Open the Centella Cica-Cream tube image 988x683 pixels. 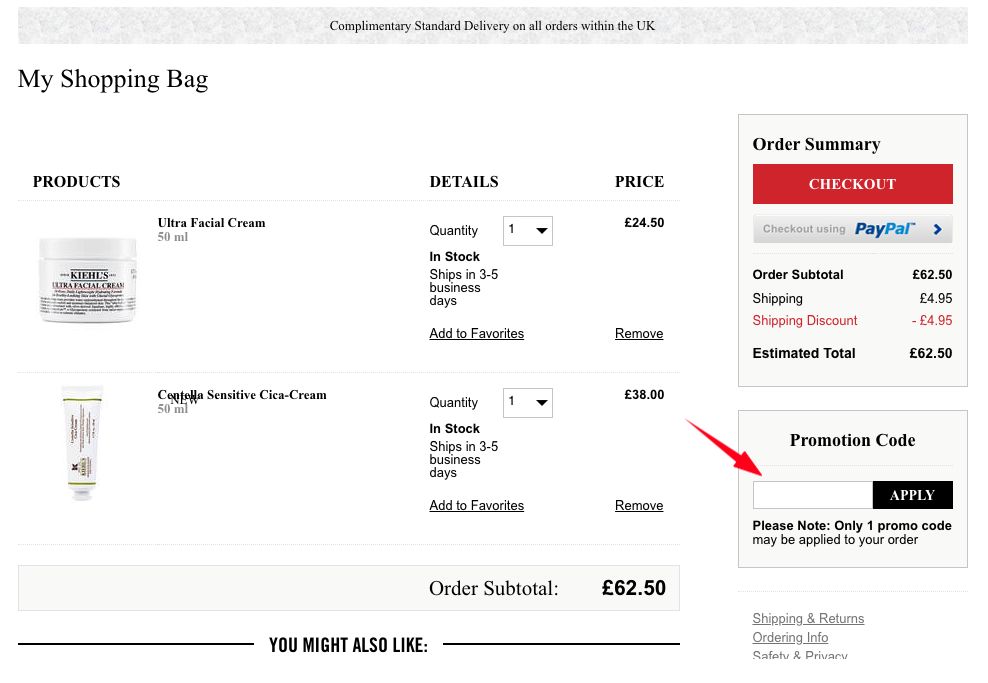[x=80, y=442]
